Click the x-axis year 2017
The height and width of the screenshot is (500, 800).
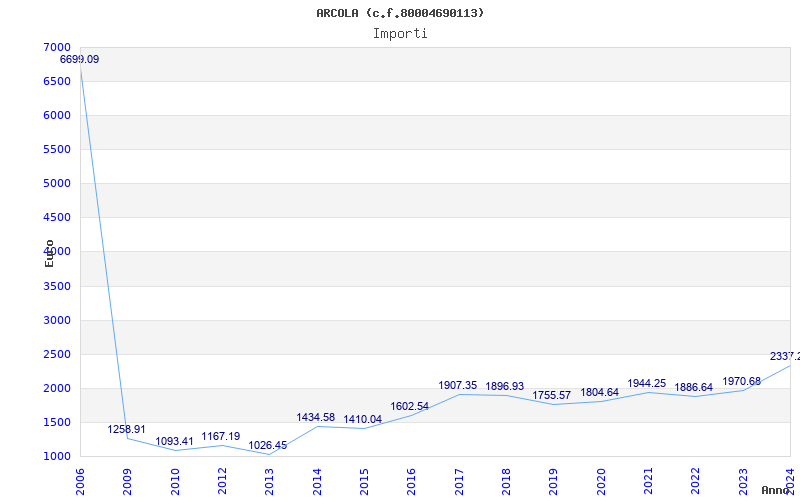click(459, 482)
